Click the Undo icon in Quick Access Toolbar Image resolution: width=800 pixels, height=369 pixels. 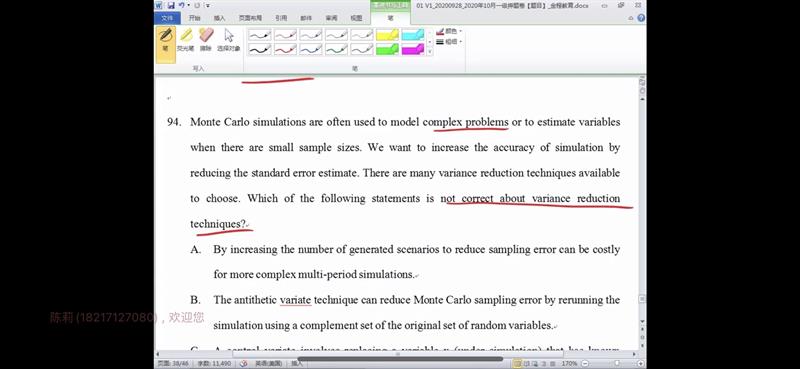click(182, 5)
